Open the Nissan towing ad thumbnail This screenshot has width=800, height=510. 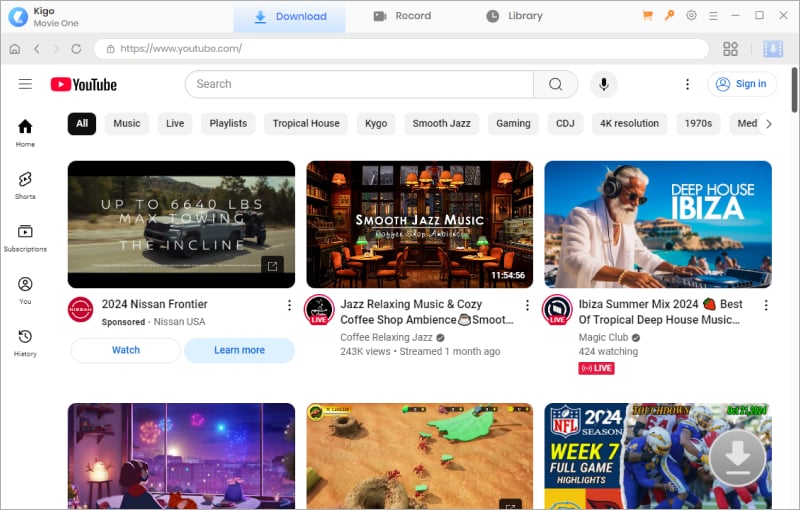click(x=181, y=224)
